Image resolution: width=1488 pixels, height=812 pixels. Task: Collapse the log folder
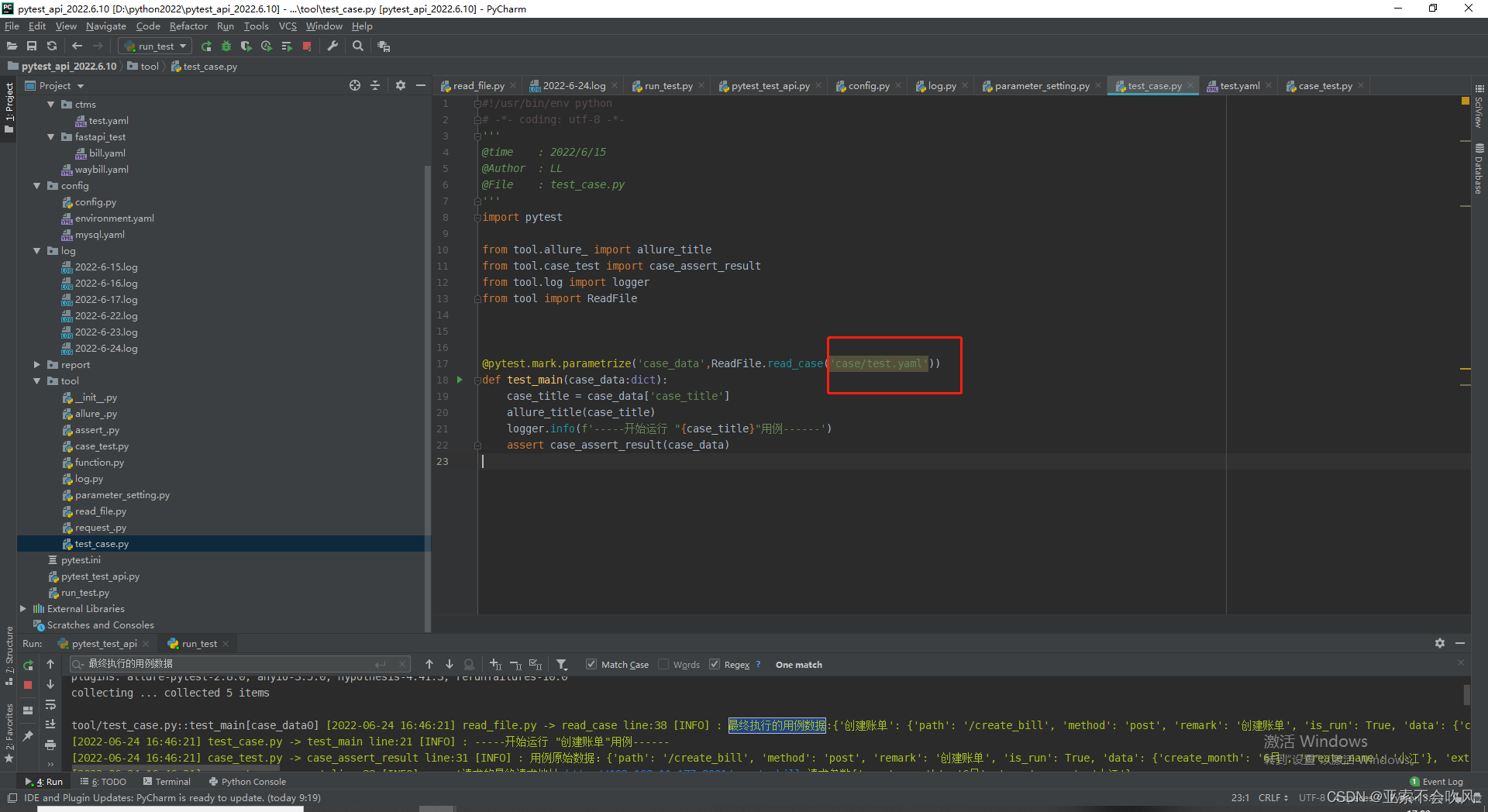pos(37,251)
